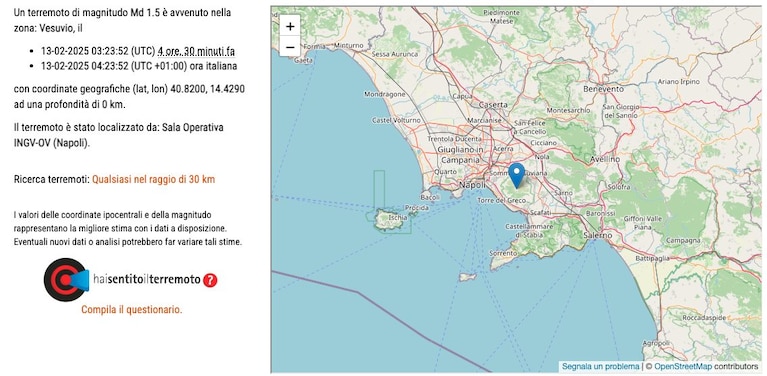Click the haisentitoilterremoto text banner
The height and width of the screenshot is (376, 767).
click(147, 280)
